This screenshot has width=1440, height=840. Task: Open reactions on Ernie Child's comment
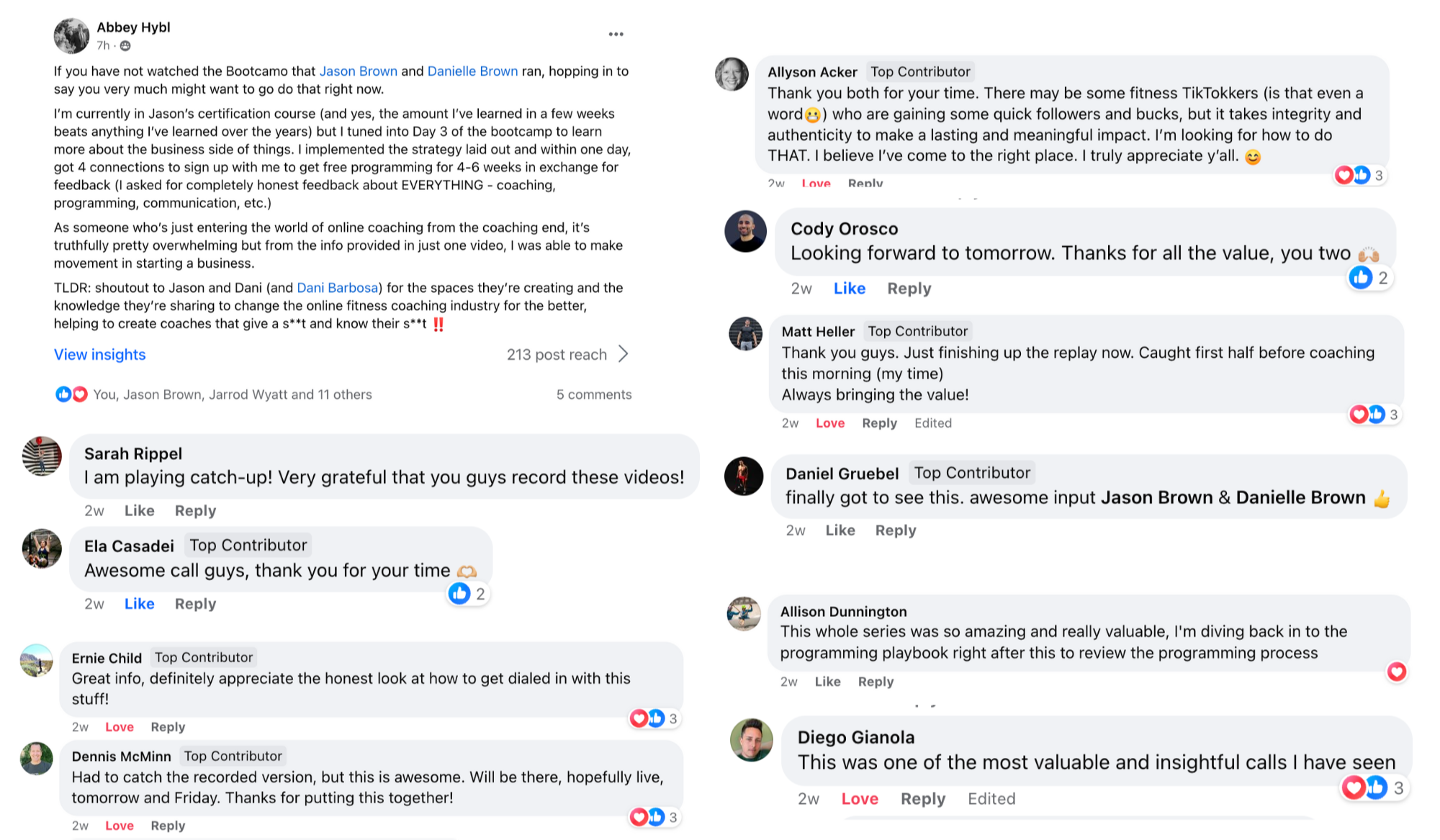654,718
